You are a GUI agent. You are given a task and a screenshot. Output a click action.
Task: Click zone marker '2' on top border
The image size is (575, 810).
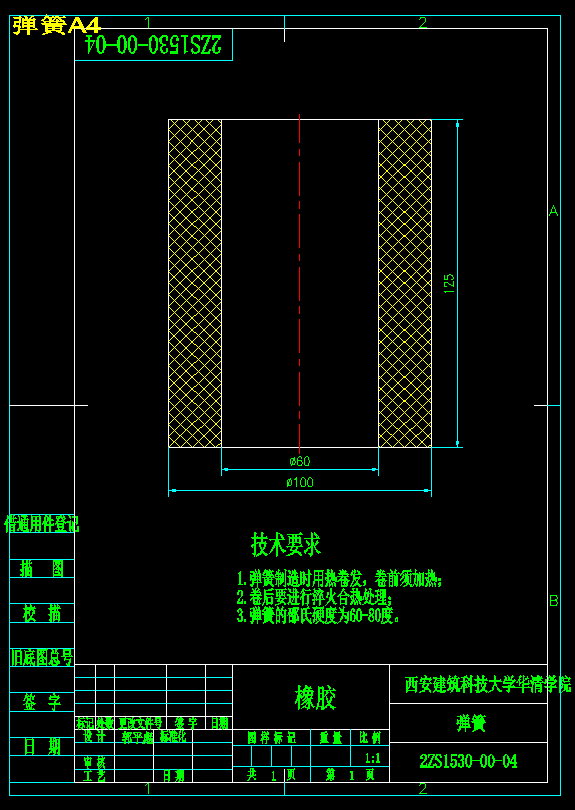(423, 22)
